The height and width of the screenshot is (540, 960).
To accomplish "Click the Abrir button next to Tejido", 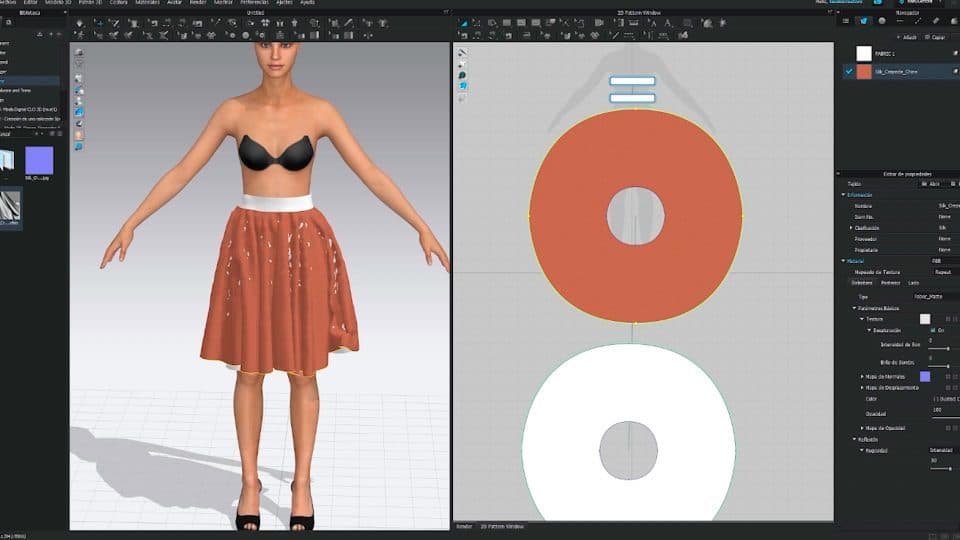I will (x=932, y=184).
